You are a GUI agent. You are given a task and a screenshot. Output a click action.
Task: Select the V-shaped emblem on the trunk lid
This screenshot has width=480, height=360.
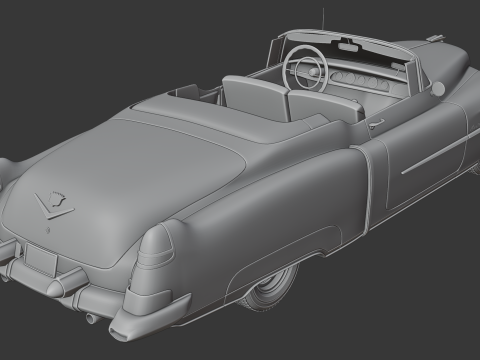(54, 206)
